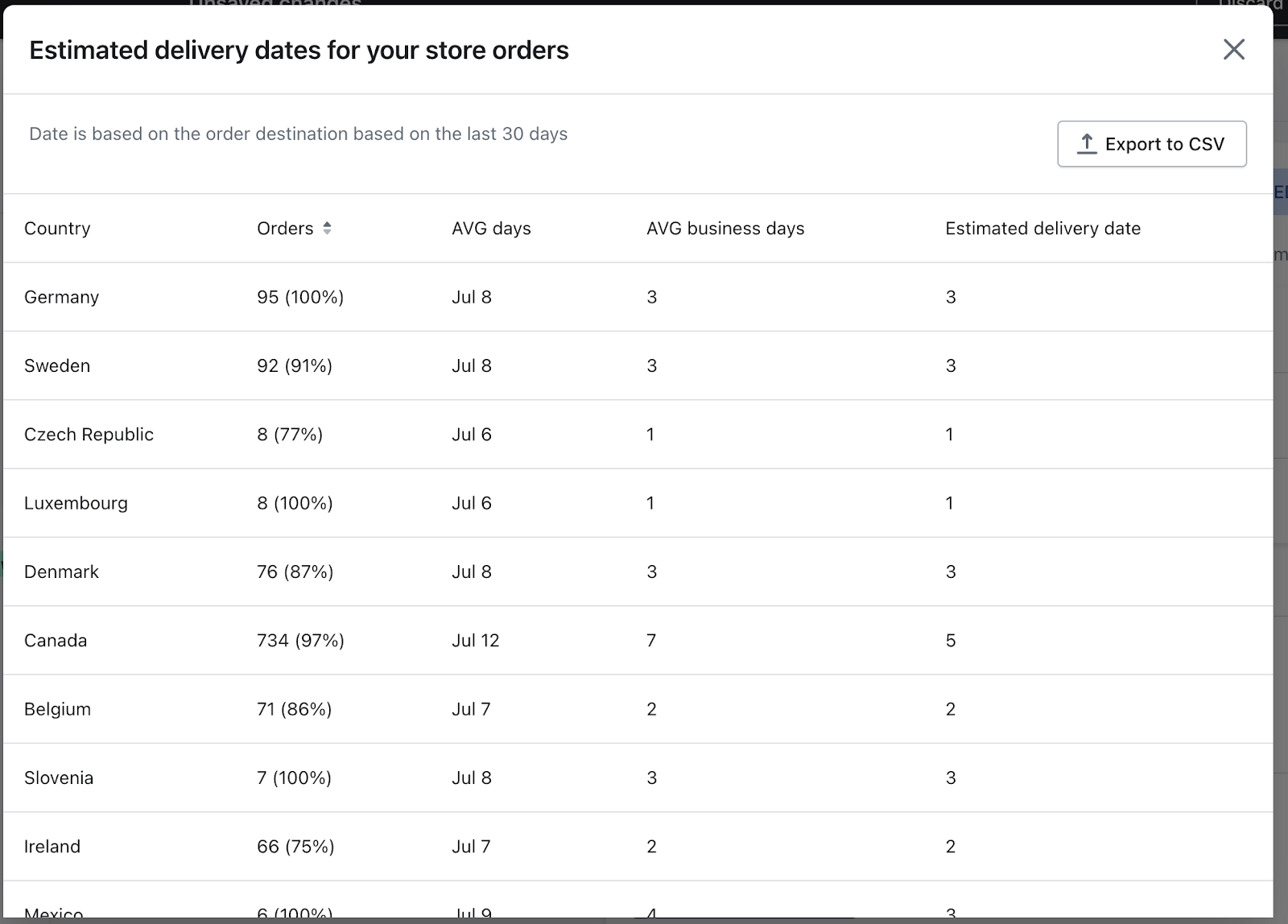The image size is (1288, 924).
Task: Click Canada's 734 (97%) orders cell
Action: 300,641
